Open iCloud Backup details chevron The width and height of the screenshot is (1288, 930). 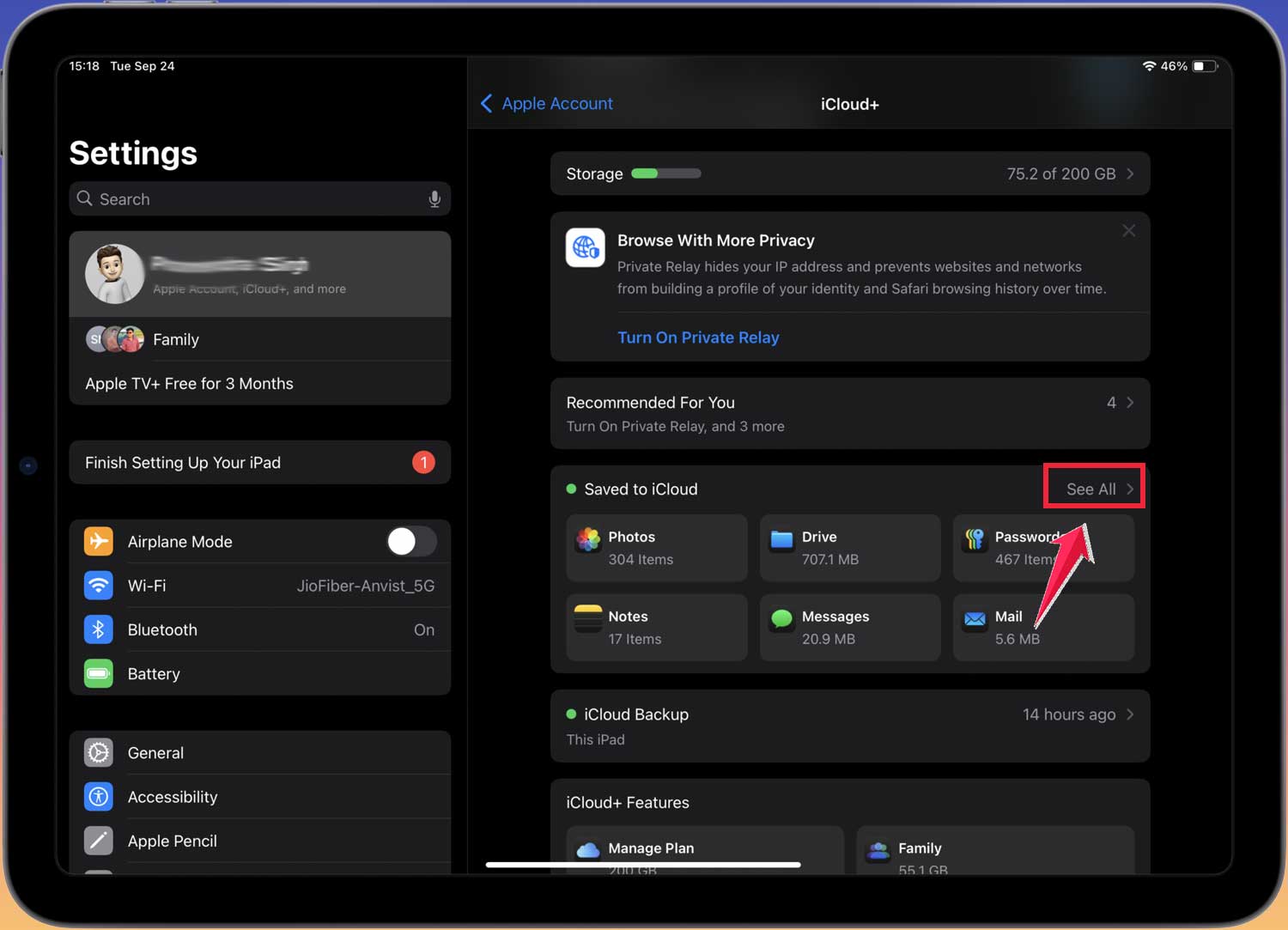(x=1130, y=714)
